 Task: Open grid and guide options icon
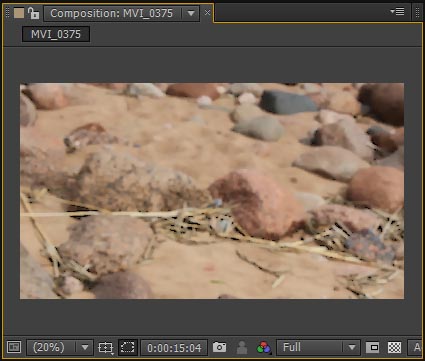(106, 348)
